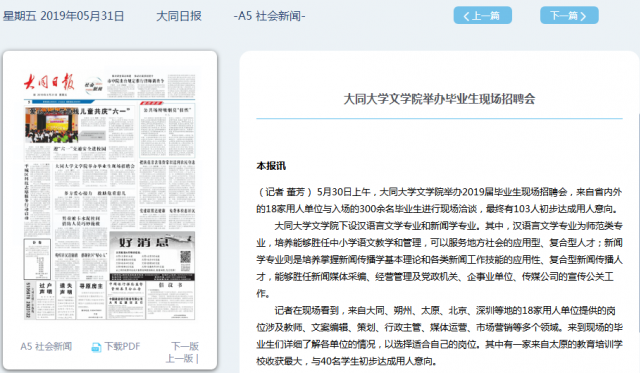Image resolution: width=640 pixels, height=373 pixels.
Task: Go to previous page via 上一版
Action: click(180, 358)
